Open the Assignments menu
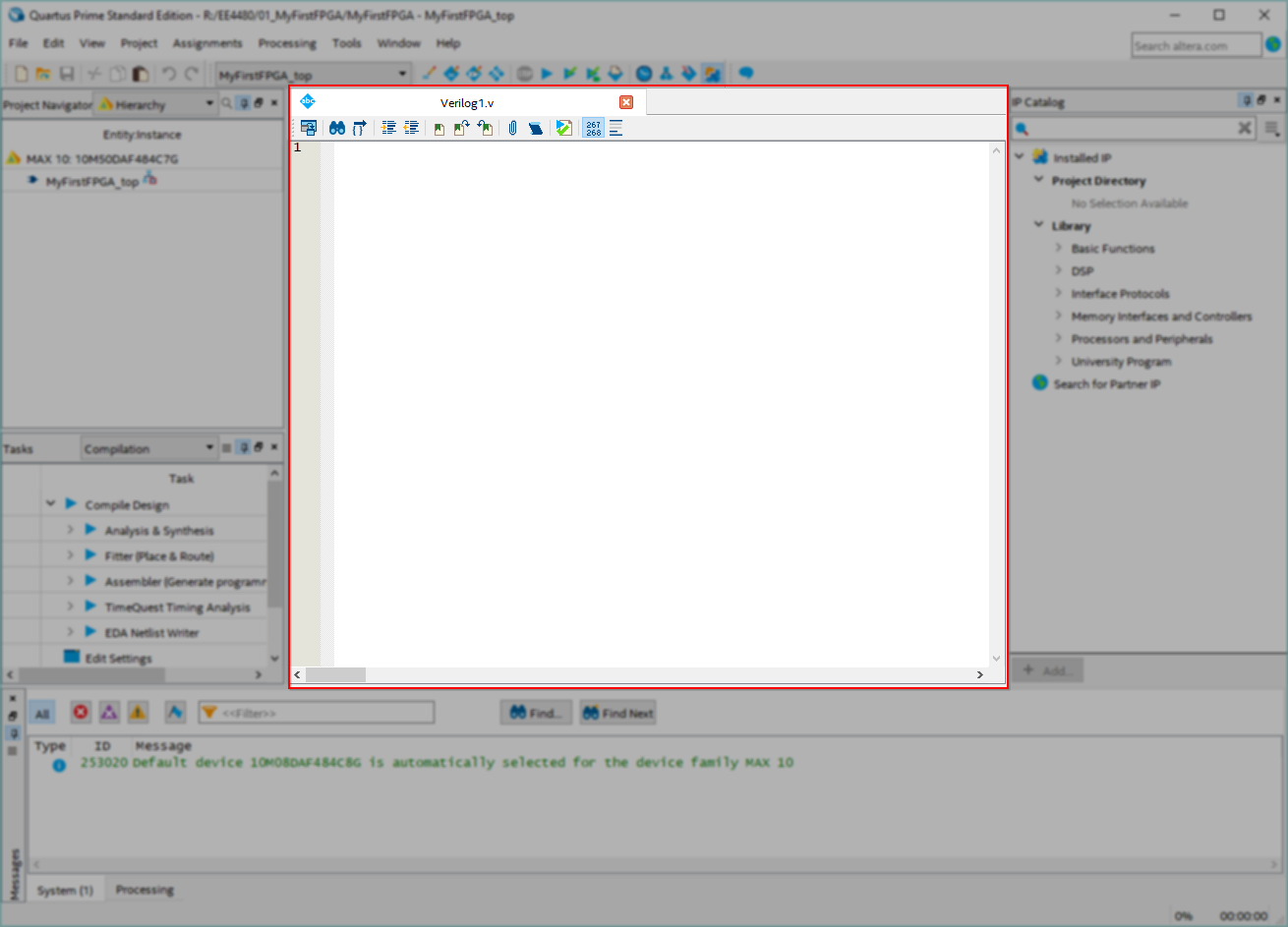Screen dimensions: 1288x927 [x=206, y=43]
